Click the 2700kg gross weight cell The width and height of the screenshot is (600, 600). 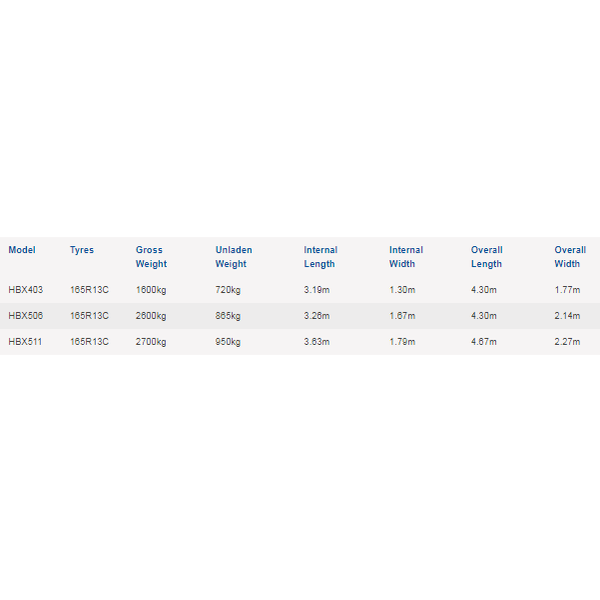coord(151,342)
